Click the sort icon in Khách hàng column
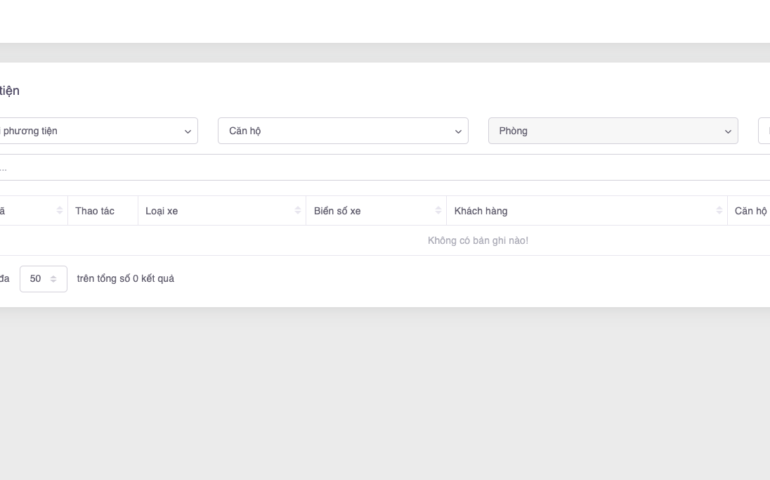The image size is (770, 480). [719, 211]
